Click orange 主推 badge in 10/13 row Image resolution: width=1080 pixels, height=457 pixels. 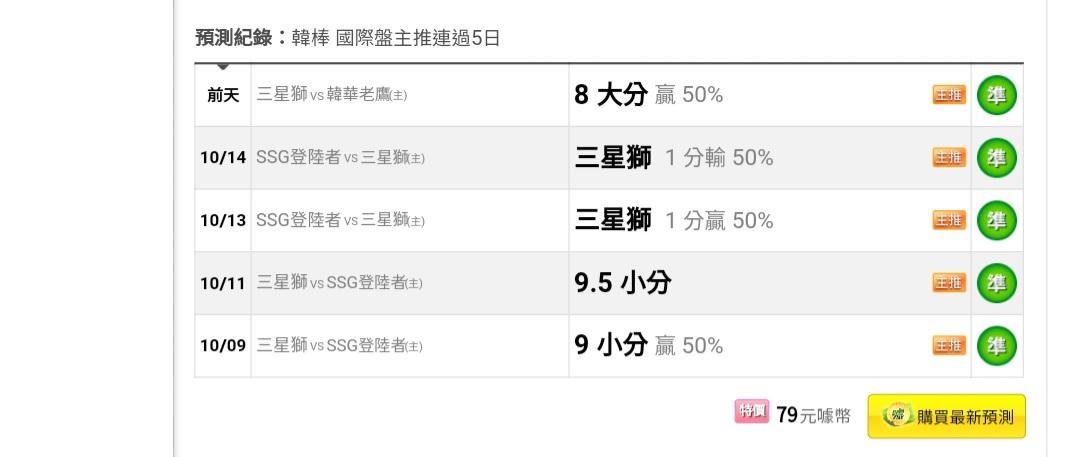click(x=948, y=220)
